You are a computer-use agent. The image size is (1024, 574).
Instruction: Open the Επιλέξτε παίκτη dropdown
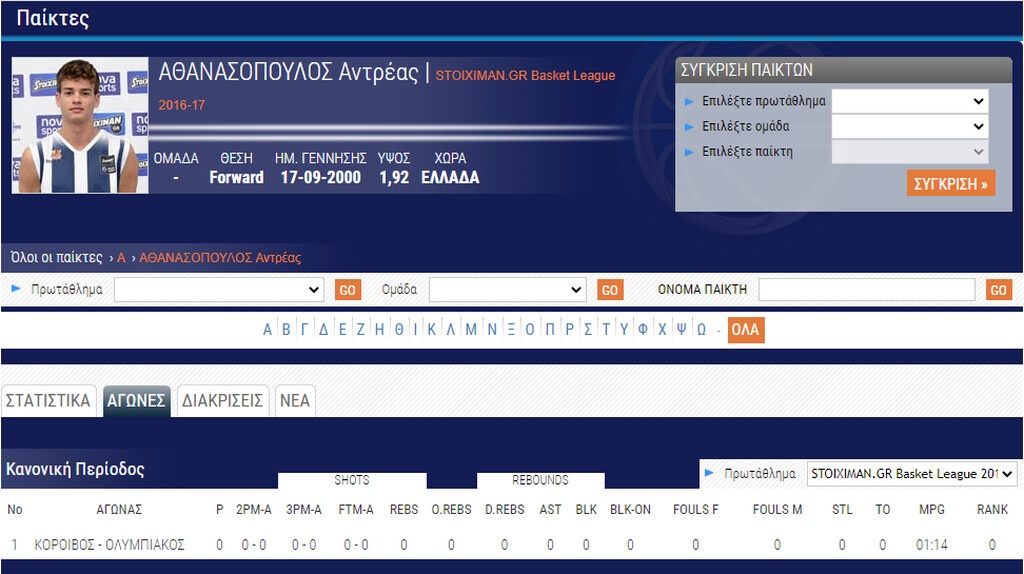coord(909,151)
